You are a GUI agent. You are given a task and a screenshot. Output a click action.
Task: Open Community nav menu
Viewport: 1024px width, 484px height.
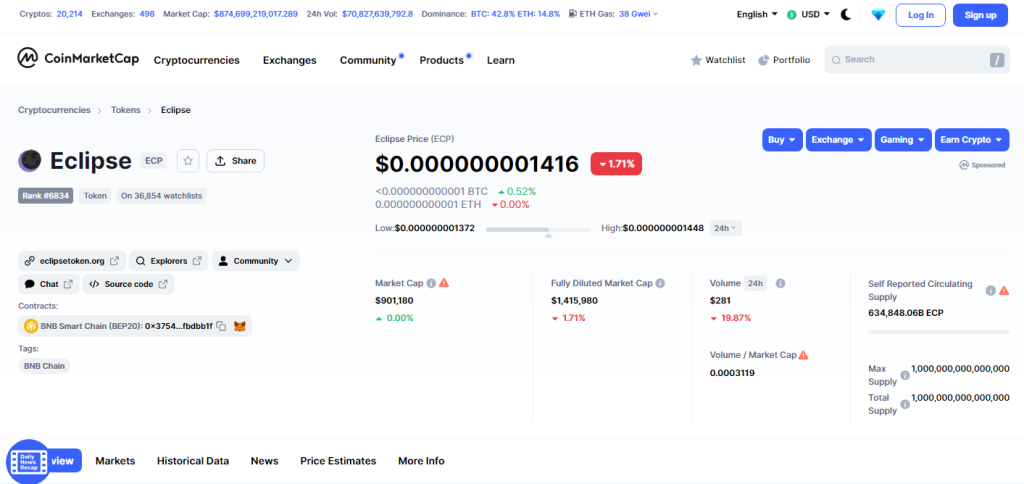[368, 60]
